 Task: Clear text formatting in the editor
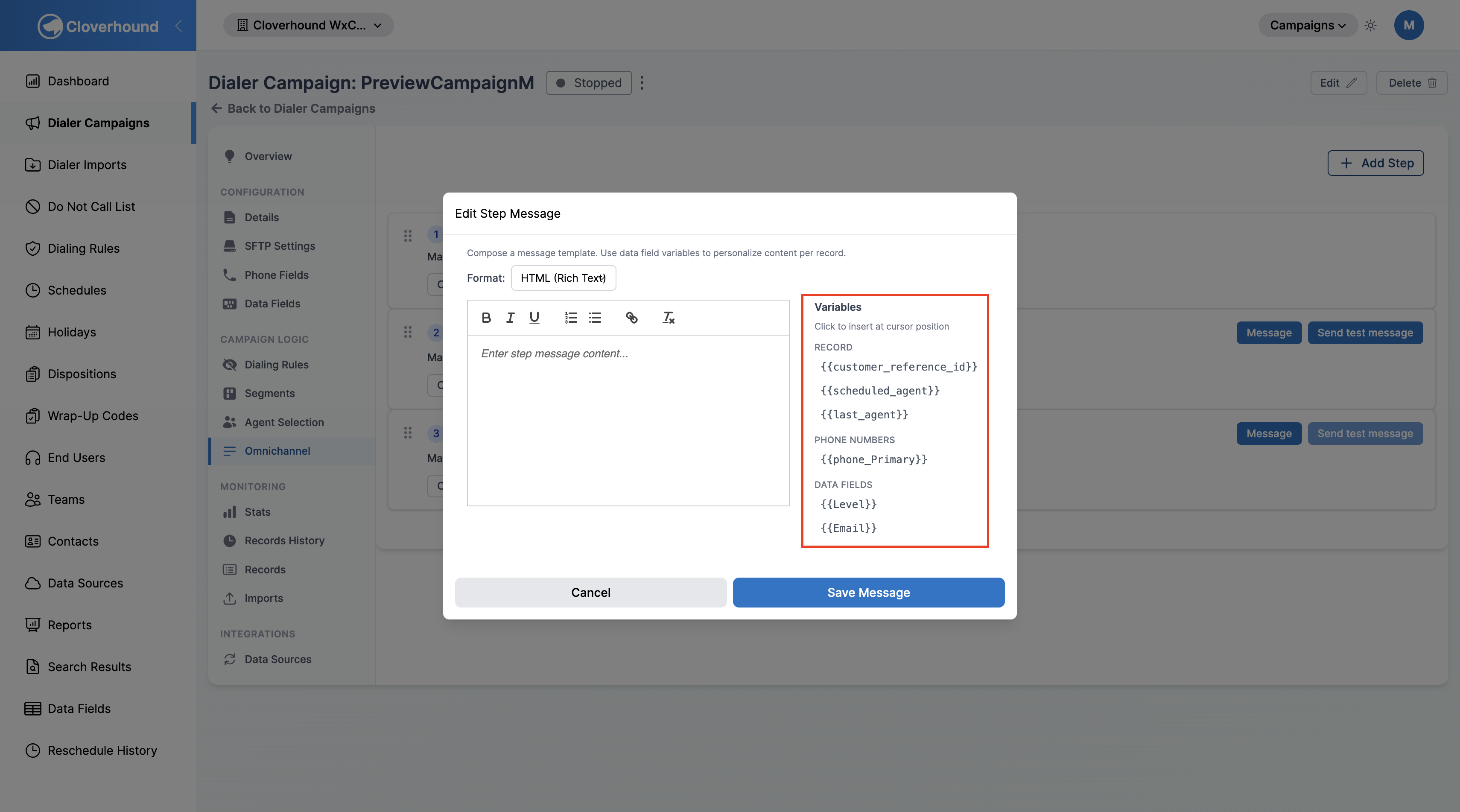click(668, 318)
